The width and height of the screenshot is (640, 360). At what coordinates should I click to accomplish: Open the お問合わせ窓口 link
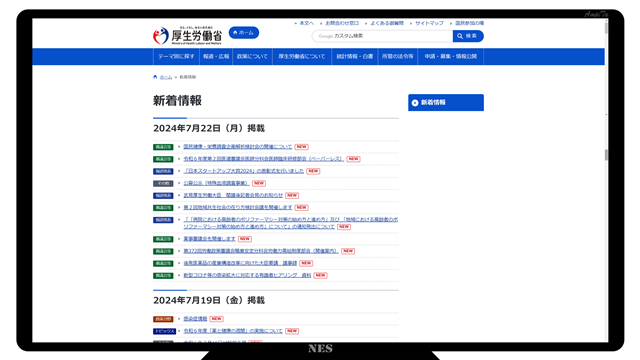pos(342,23)
